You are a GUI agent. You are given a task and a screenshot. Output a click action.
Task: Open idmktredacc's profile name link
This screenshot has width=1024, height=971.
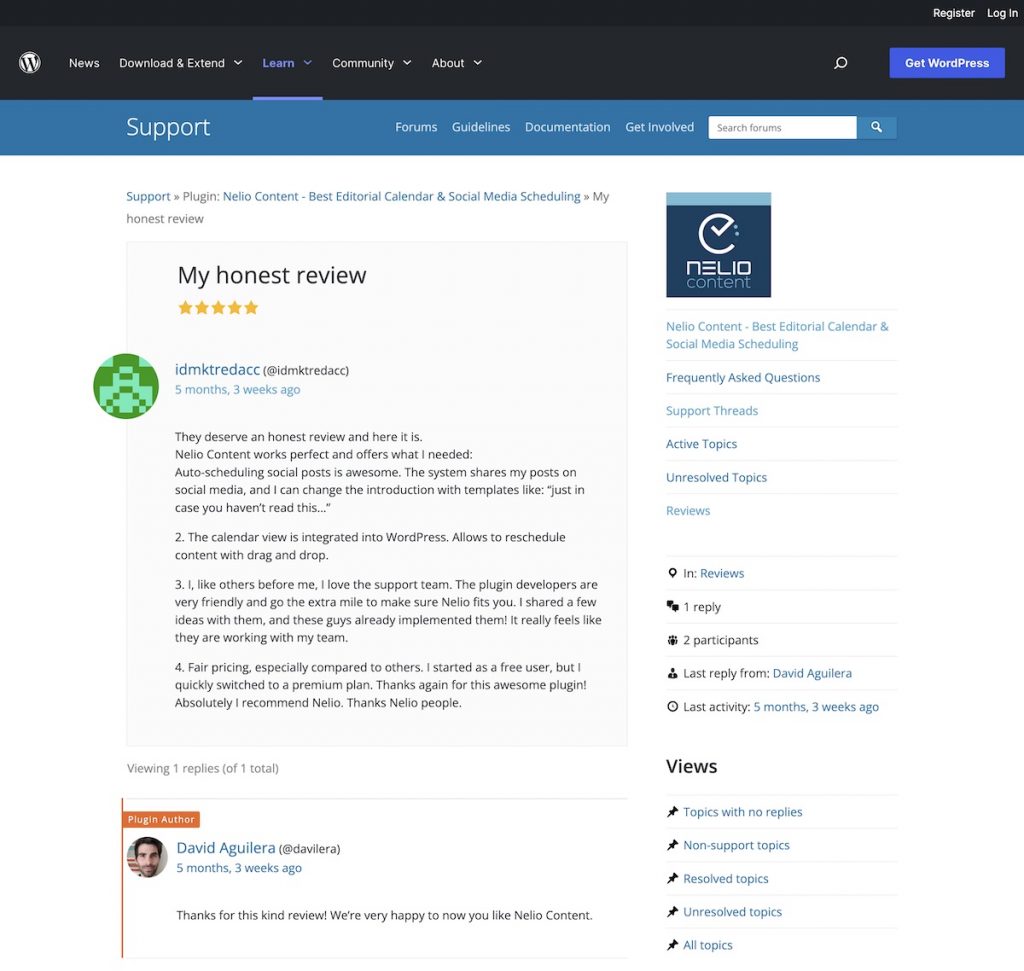tap(217, 369)
